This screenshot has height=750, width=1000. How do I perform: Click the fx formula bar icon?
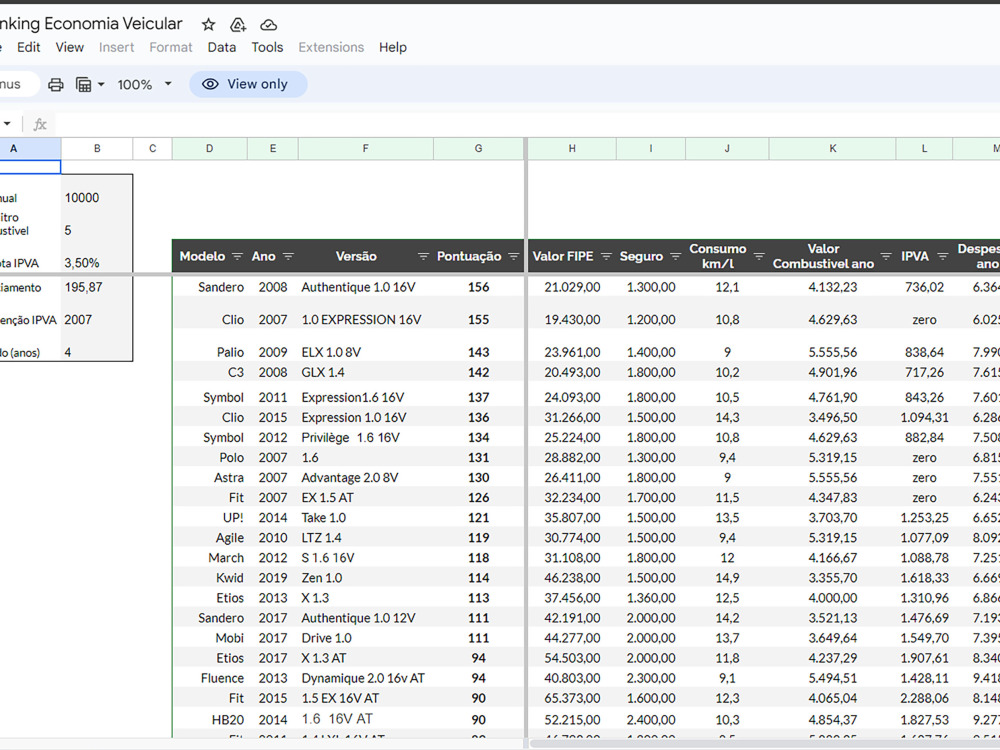40,124
